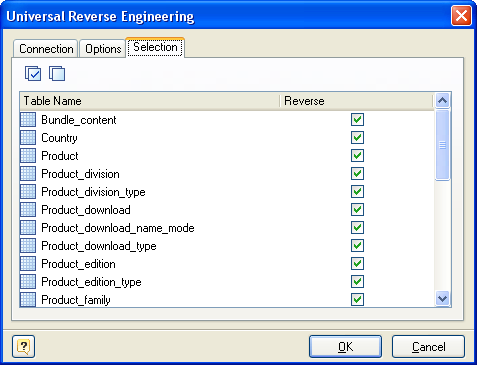Viewport: 477px width, 365px height.
Task: Click the Deselect All tables icon
Action: tap(57, 73)
